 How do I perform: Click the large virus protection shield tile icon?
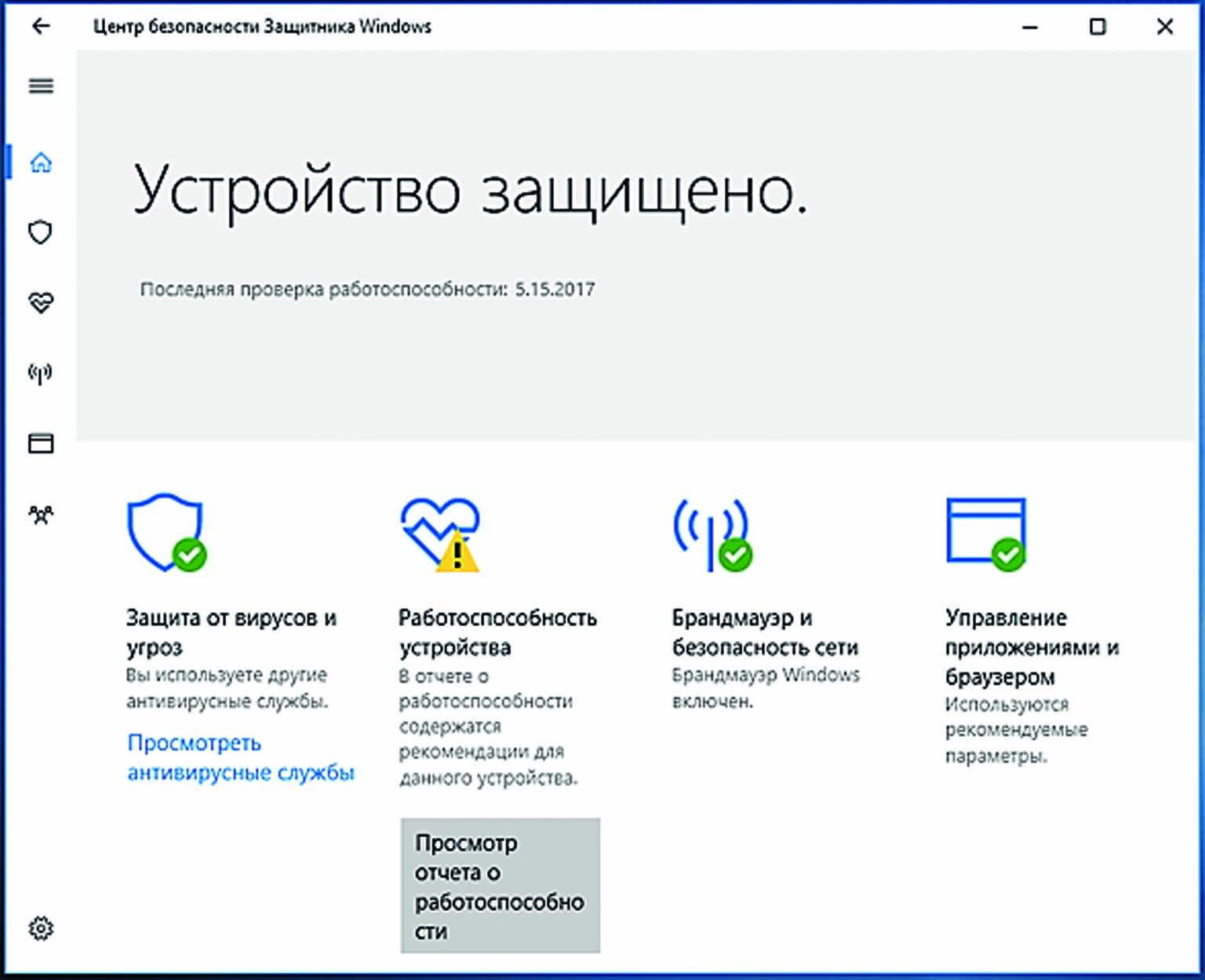coord(166,532)
